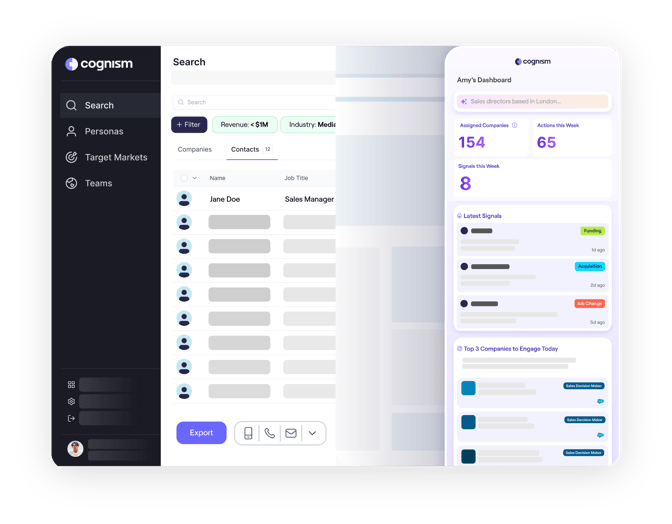The width and height of the screenshot is (672, 524).
Task: Click the AI prompt field 'Sales directors based in London'
Action: point(532,102)
